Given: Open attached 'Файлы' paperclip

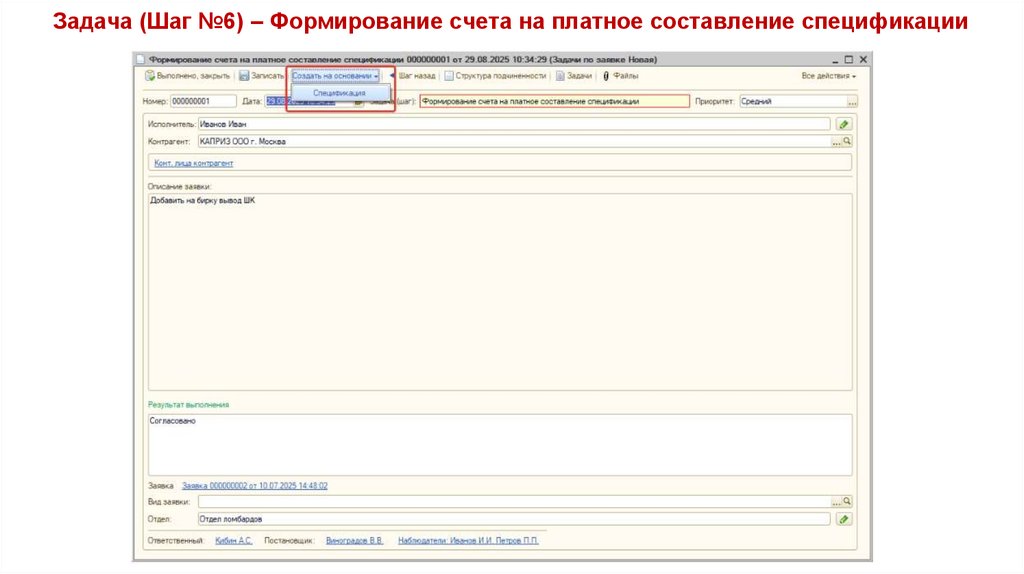Looking at the screenshot, I should tap(620, 76).
